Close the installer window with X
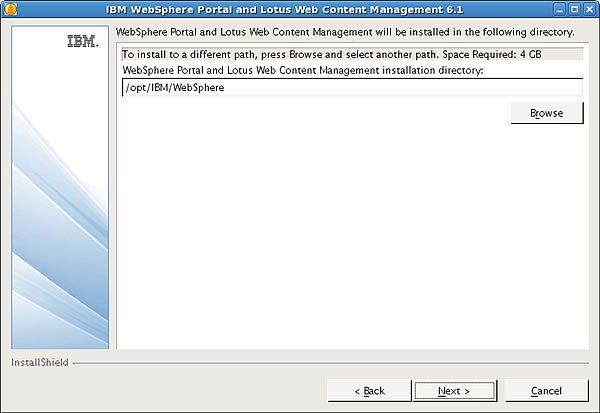 590,9
